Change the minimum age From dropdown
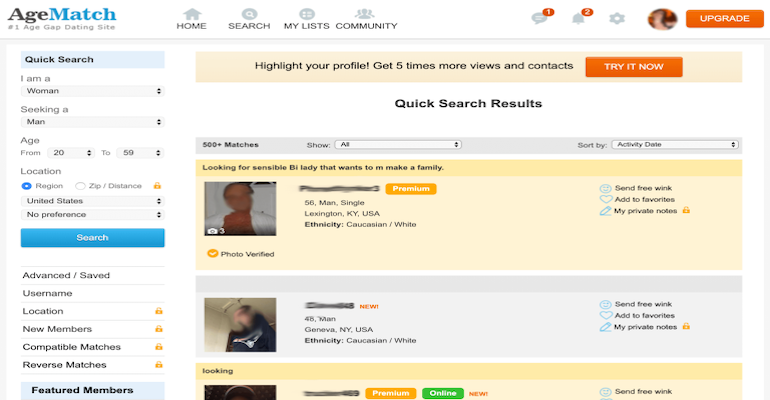 (72, 153)
